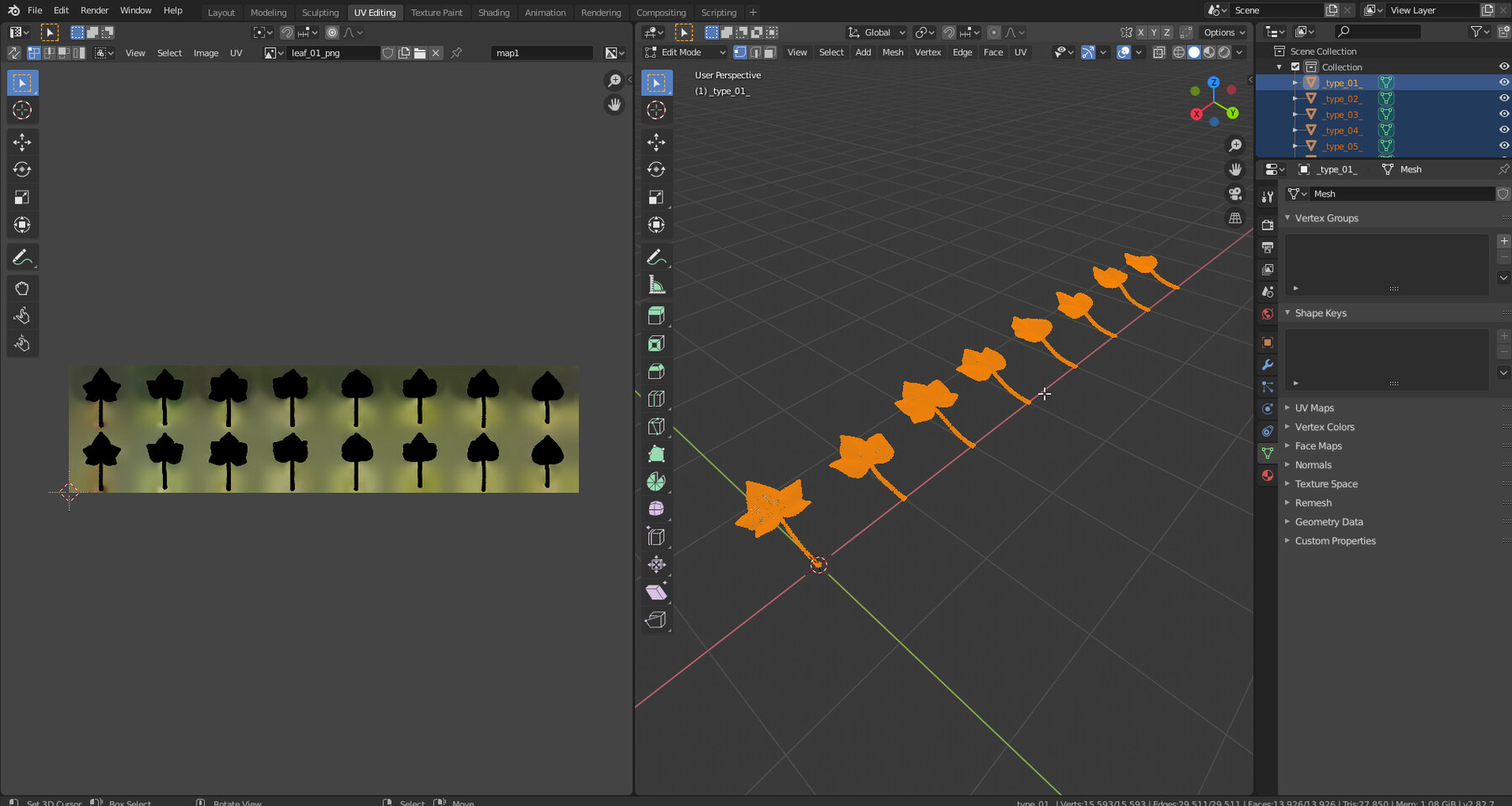Open the Options button in viewport header
Viewport: 1512px width, 806px height.
[x=1223, y=33]
